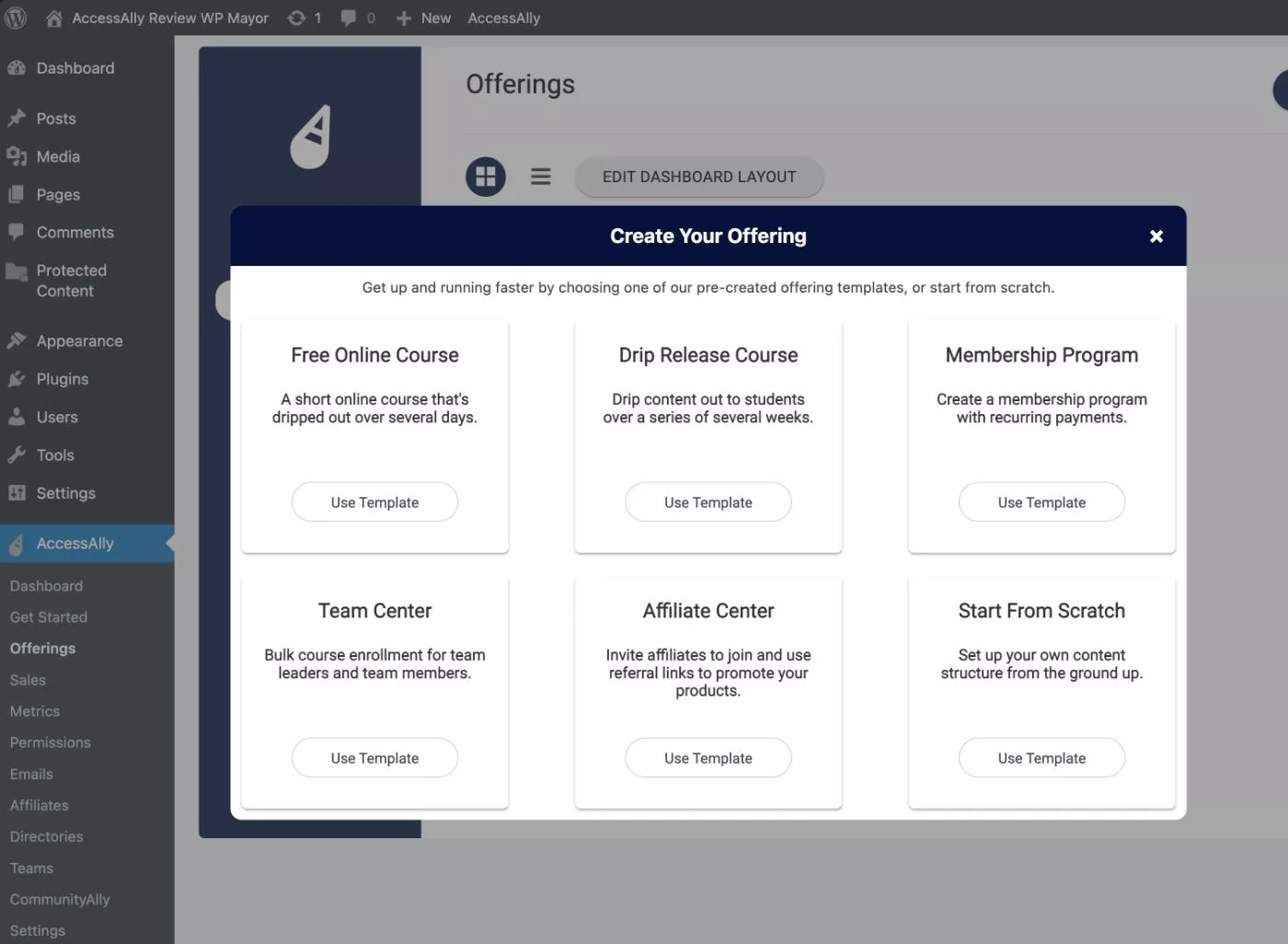
Task: Click the Pages icon in sidebar
Action: [x=17, y=194]
